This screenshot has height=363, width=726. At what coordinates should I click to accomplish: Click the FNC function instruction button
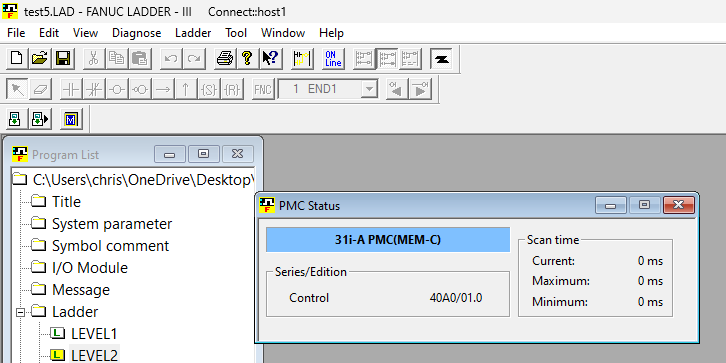tap(263, 89)
